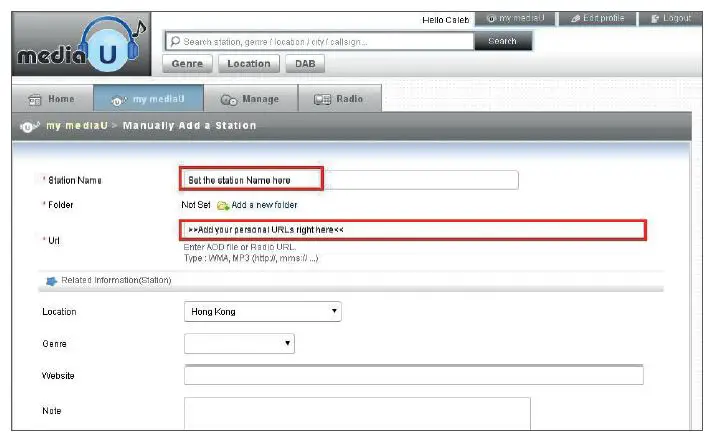The width and height of the screenshot is (714, 442).
Task: Click the Logout door icon
Action: click(x=655, y=19)
